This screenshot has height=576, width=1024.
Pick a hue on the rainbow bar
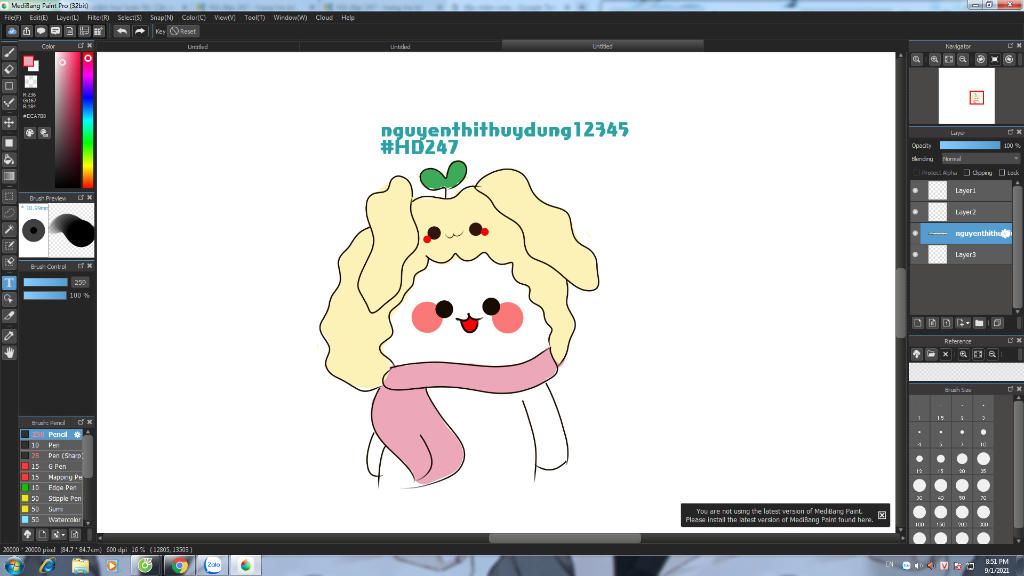click(x=88, y=121)
